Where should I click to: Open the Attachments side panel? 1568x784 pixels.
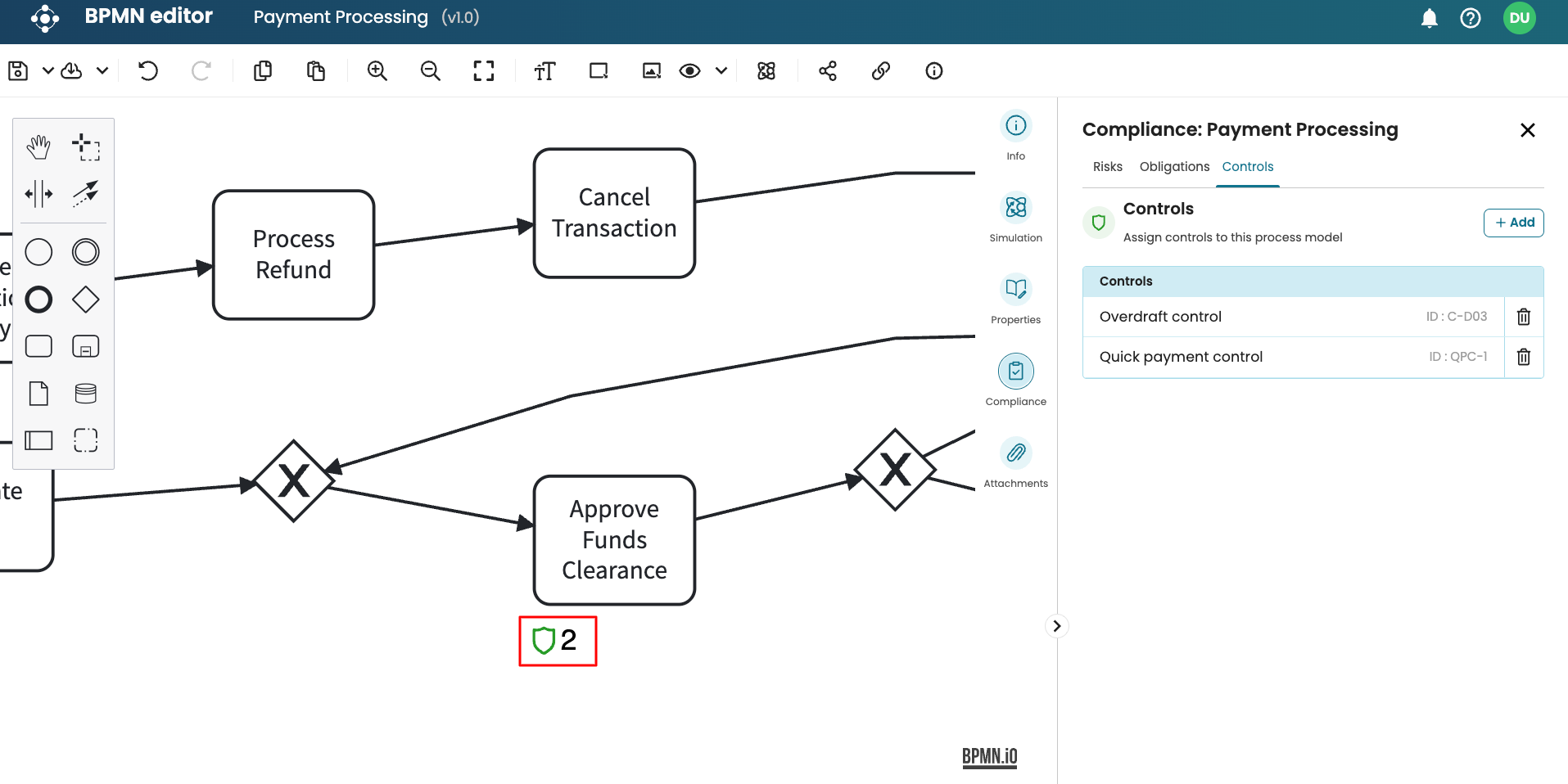(1015, 462)
